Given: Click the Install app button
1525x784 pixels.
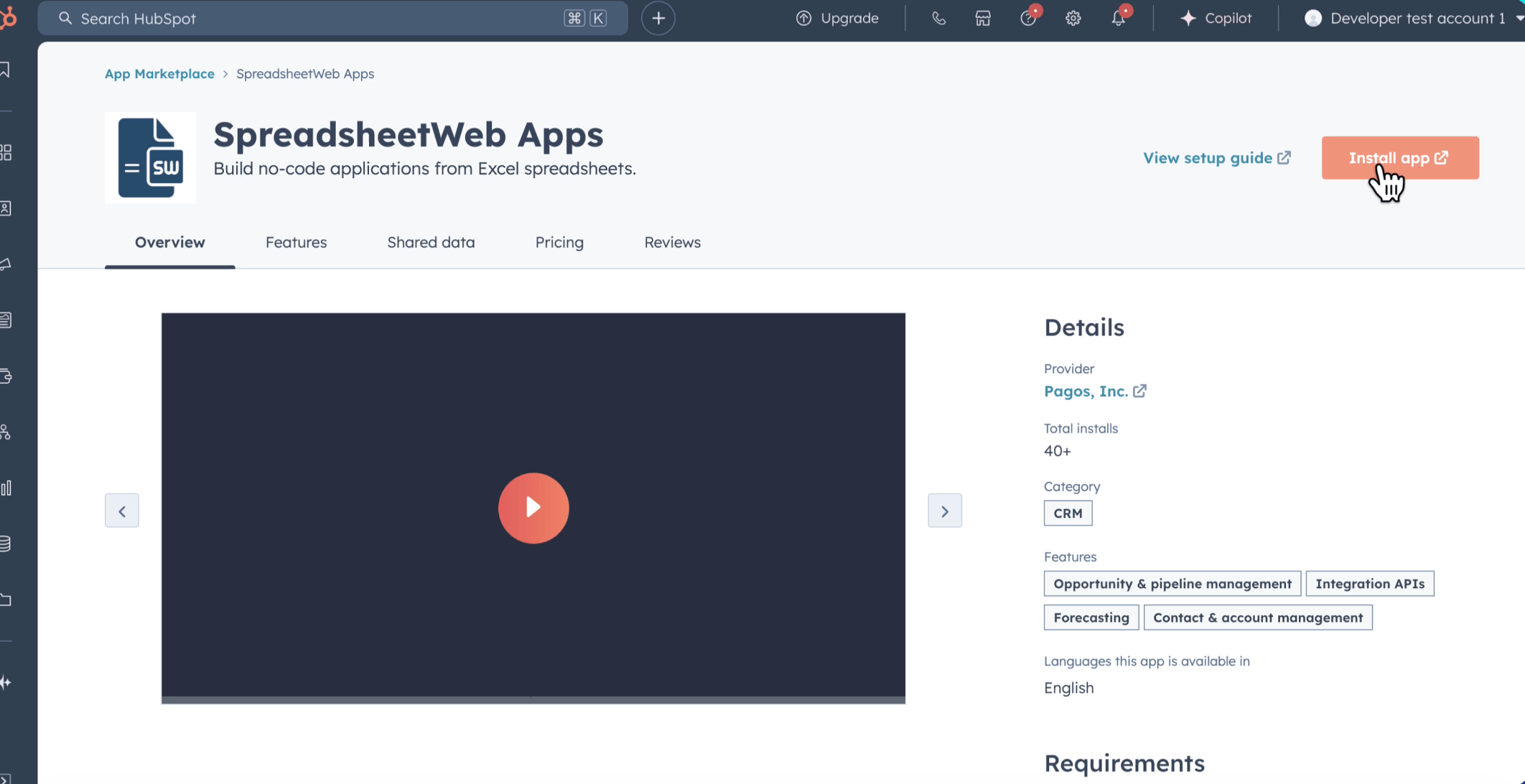Looking at the screenshot, I should tap(1400, 158).
